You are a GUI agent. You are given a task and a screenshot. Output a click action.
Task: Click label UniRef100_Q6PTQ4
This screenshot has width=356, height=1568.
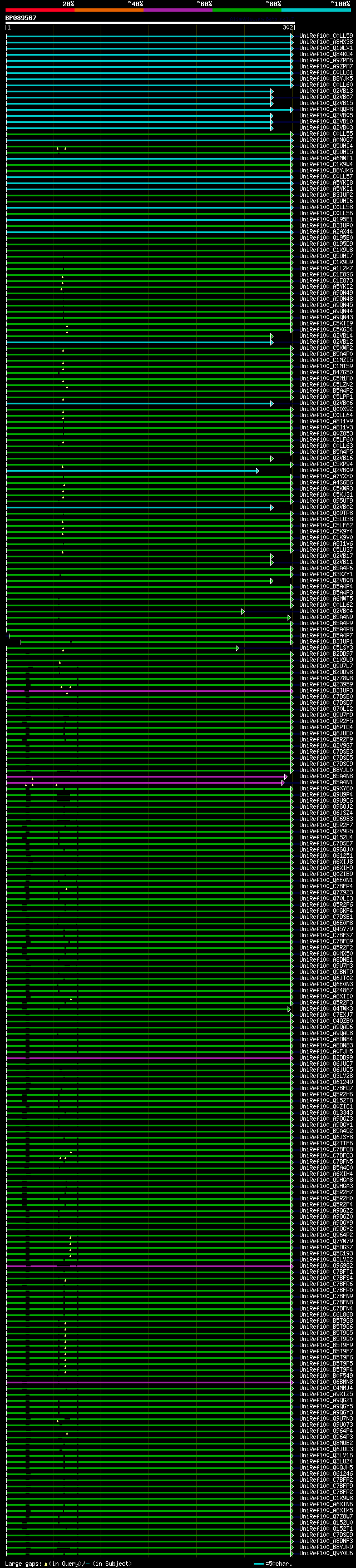tap(325, 728)
